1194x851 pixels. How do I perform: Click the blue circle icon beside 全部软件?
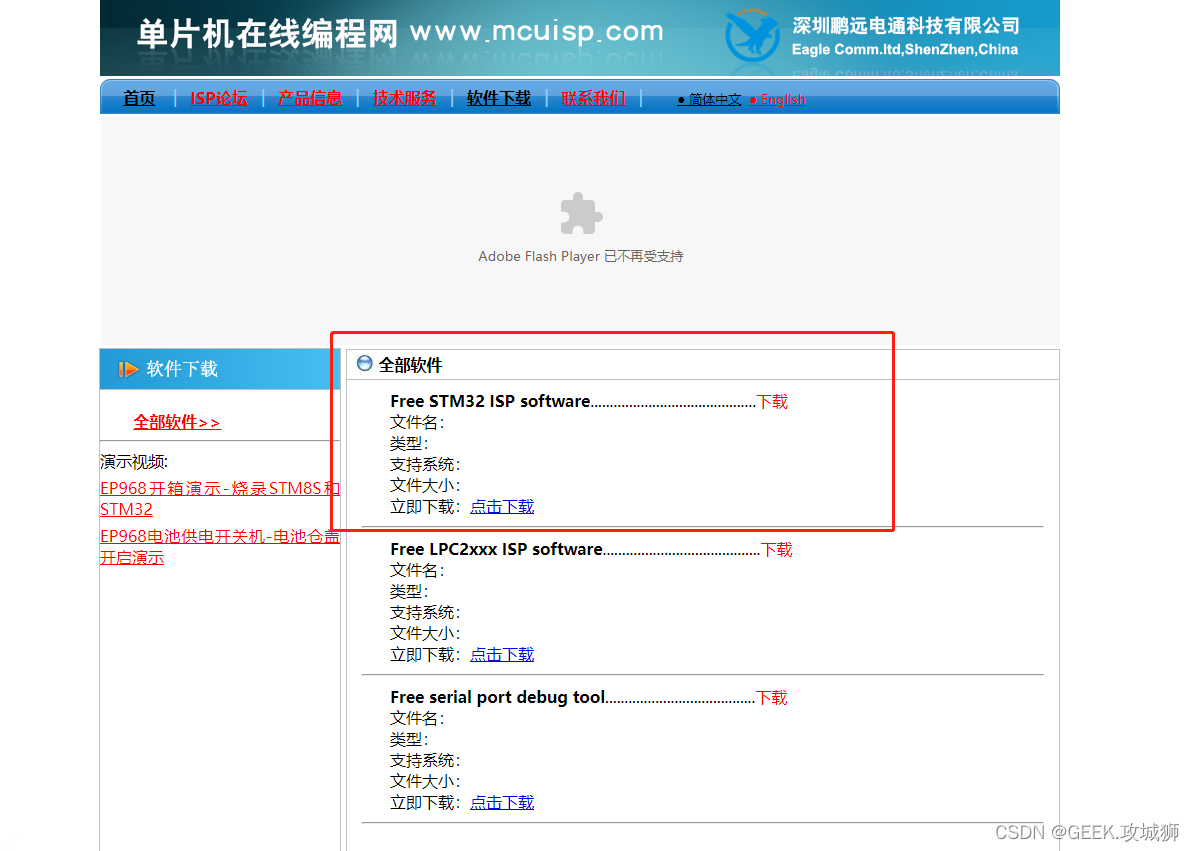coord(365,364)
